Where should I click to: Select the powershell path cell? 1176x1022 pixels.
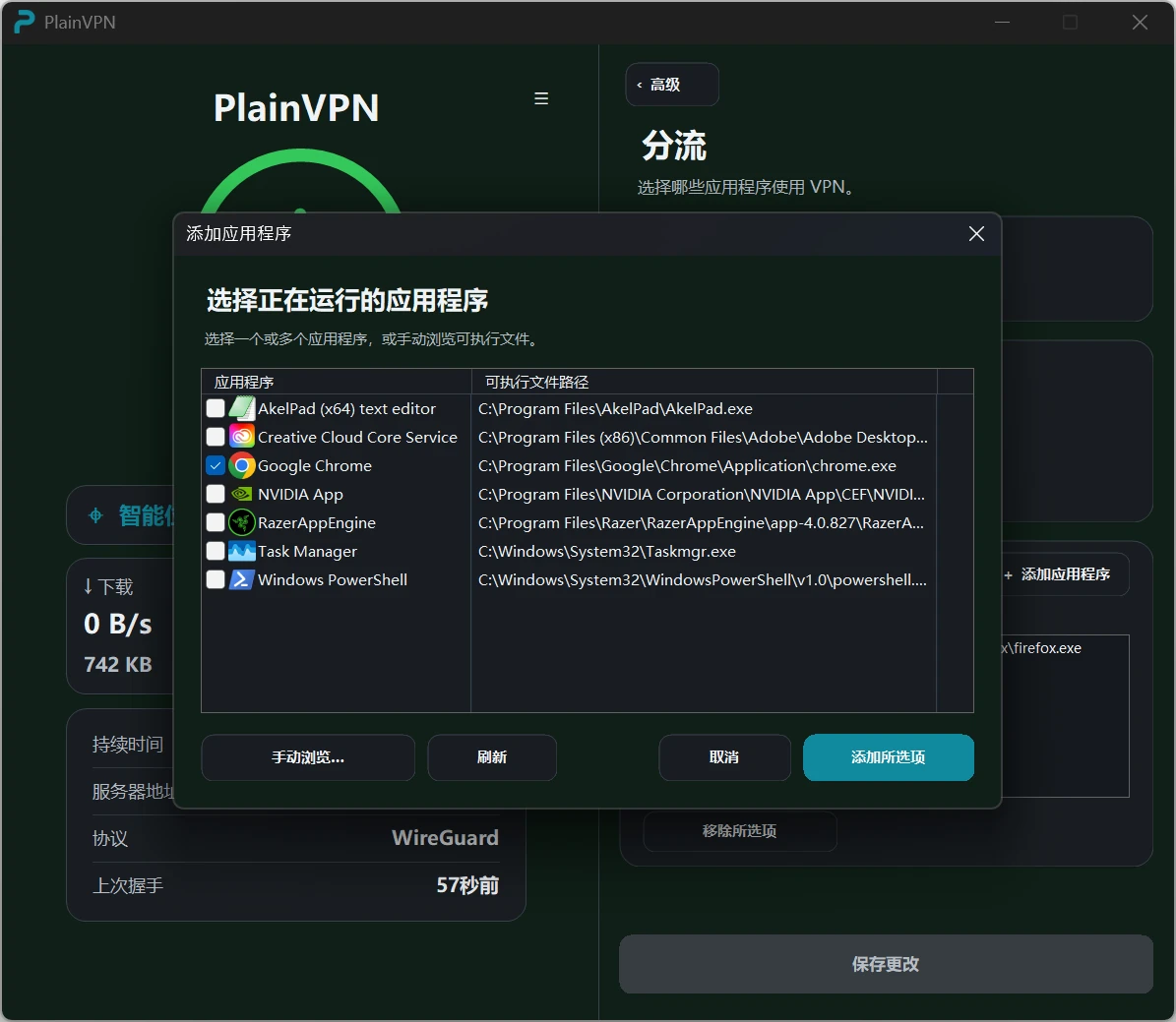point(702,579)
